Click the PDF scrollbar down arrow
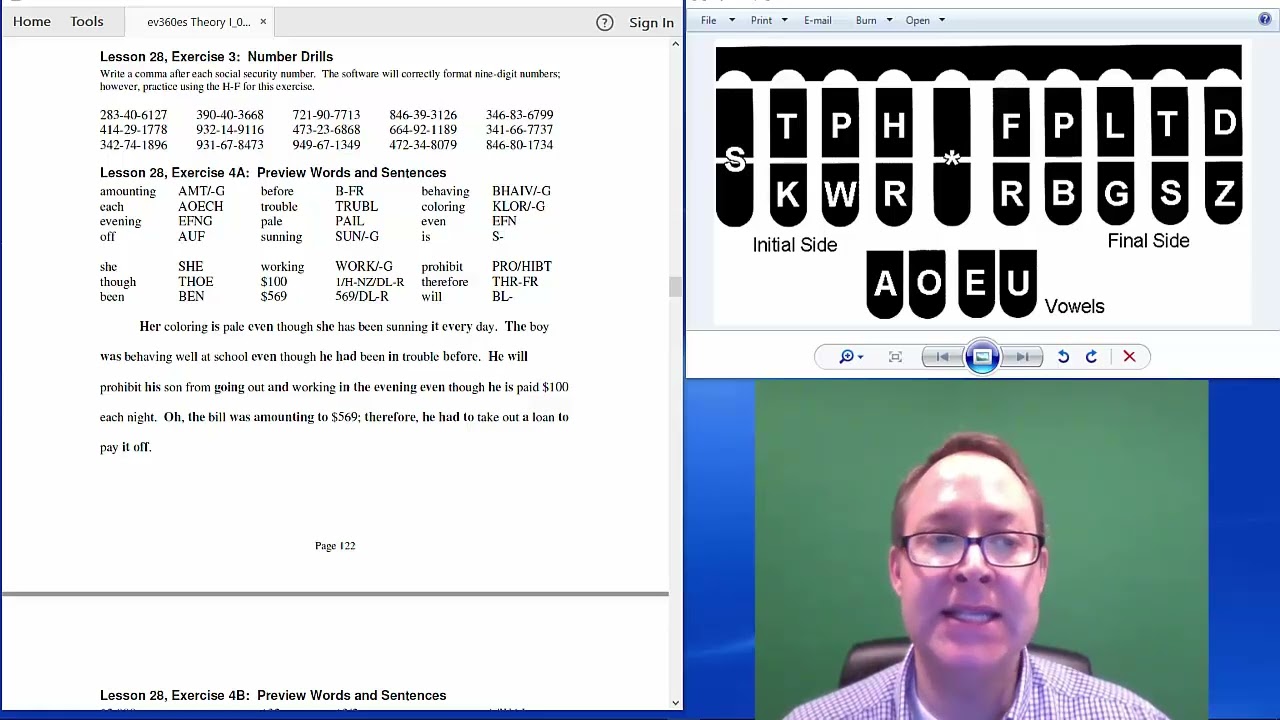 [676, 703]
